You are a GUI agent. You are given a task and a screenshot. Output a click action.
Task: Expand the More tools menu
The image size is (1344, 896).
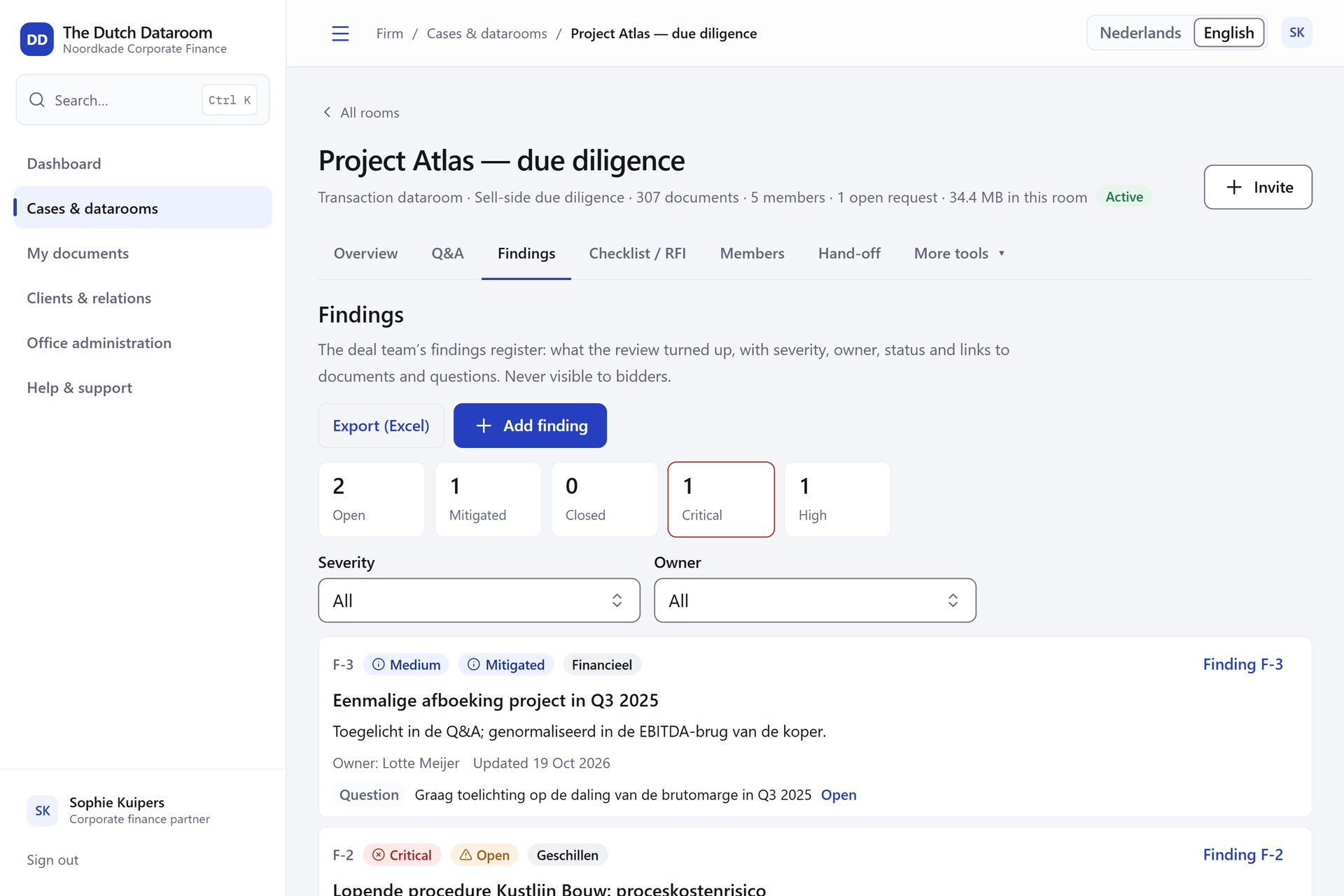tap(959, 253)
